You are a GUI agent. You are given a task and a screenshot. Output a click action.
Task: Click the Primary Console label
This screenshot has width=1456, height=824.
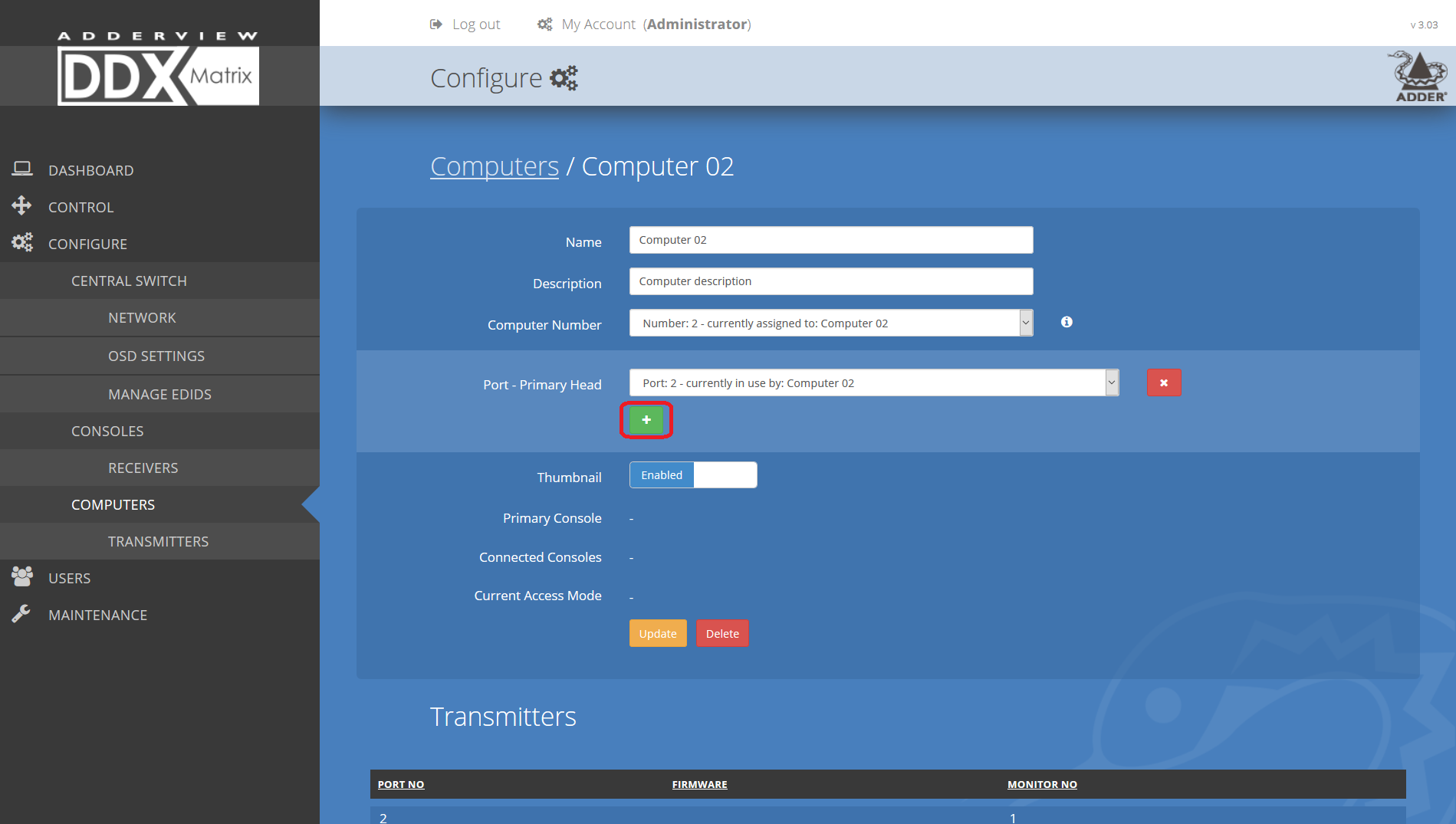coord(552,518)
